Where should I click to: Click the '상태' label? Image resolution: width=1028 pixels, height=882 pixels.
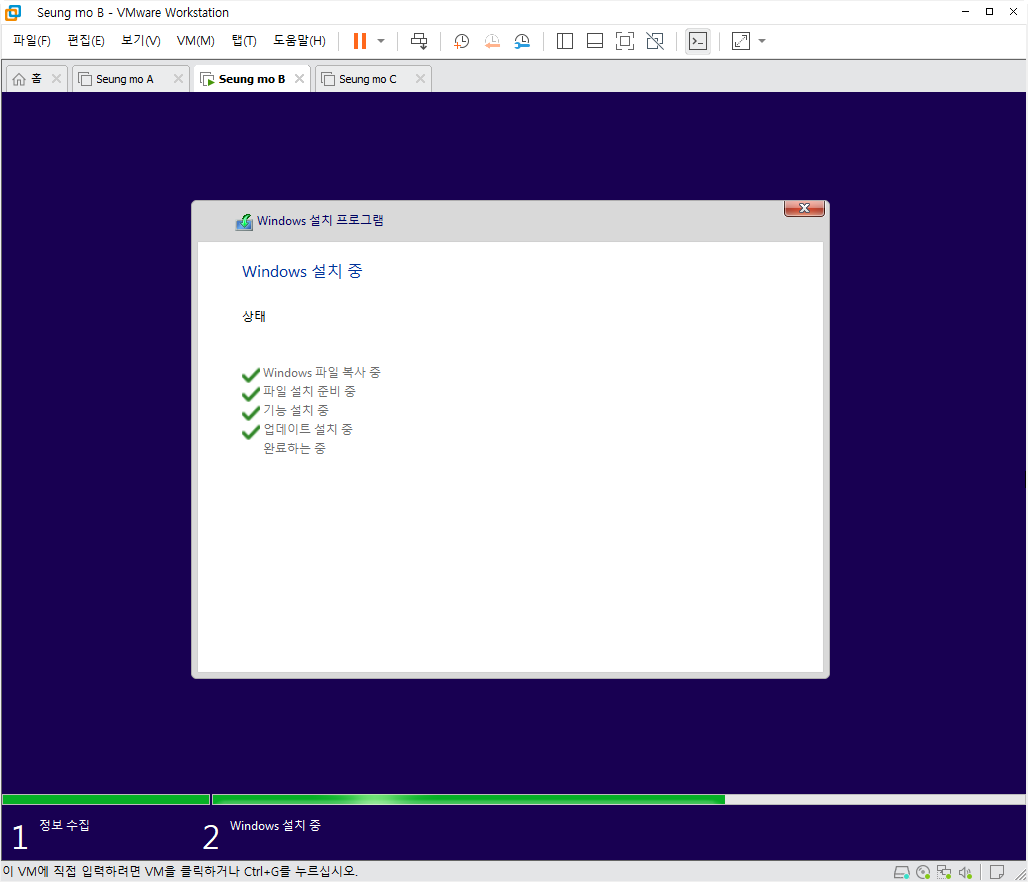[254, 316]
